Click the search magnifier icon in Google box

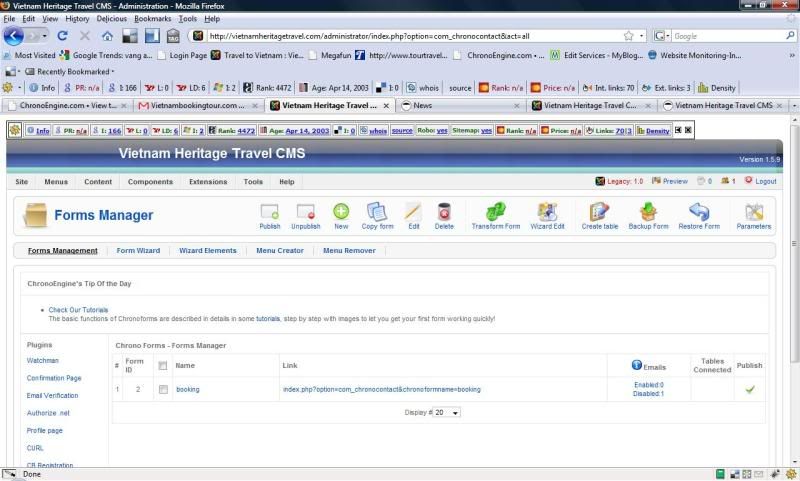click(x=790, y=36)
